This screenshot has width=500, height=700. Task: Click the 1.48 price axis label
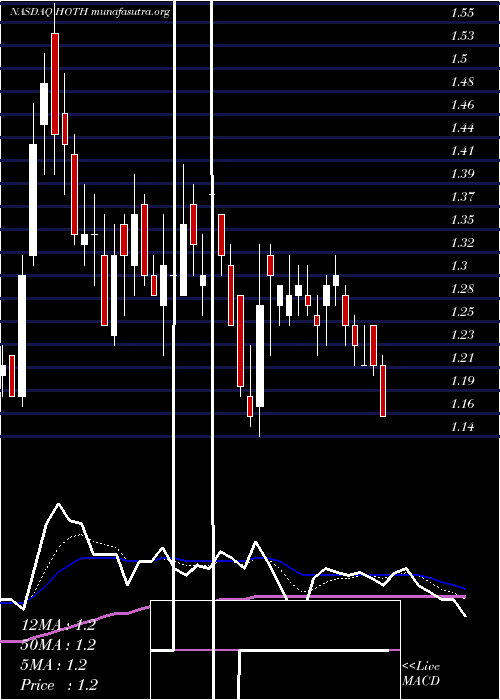[462, 82]
